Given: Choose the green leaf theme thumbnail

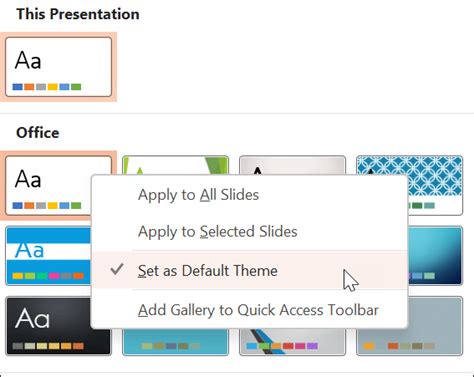Looking at the screenshot, I should 175,165.
